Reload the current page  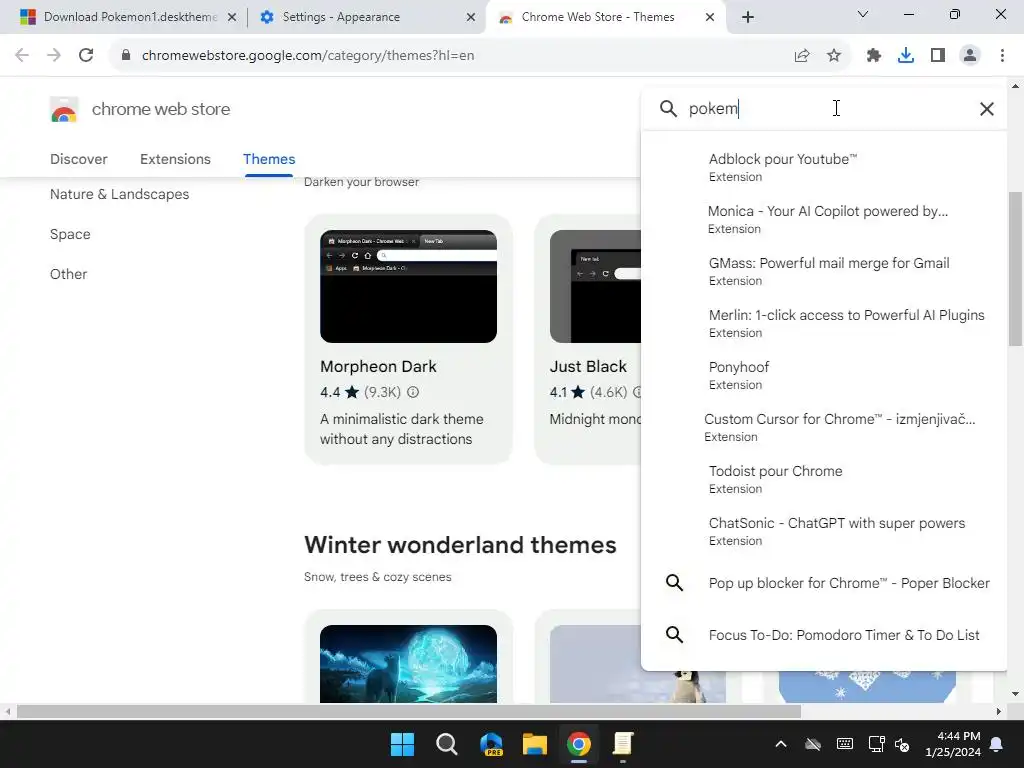click(86, 56)
